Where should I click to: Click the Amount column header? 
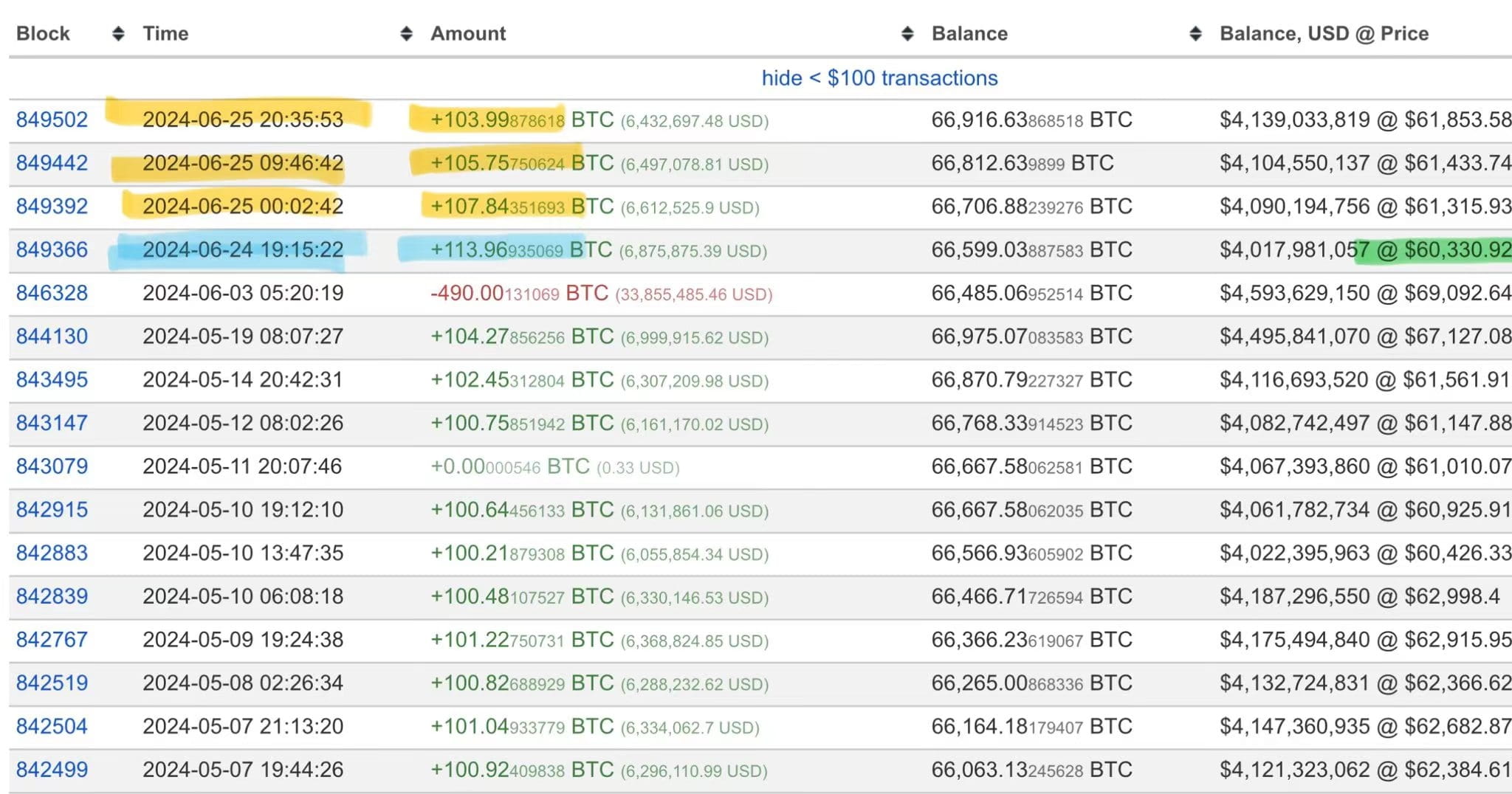468,32
